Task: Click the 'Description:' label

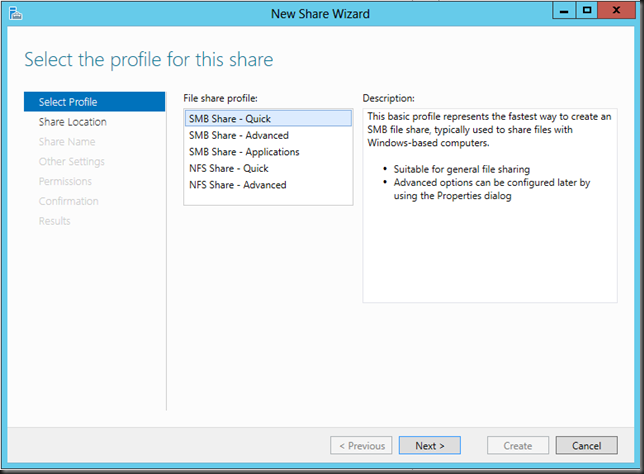Action: 389,98
